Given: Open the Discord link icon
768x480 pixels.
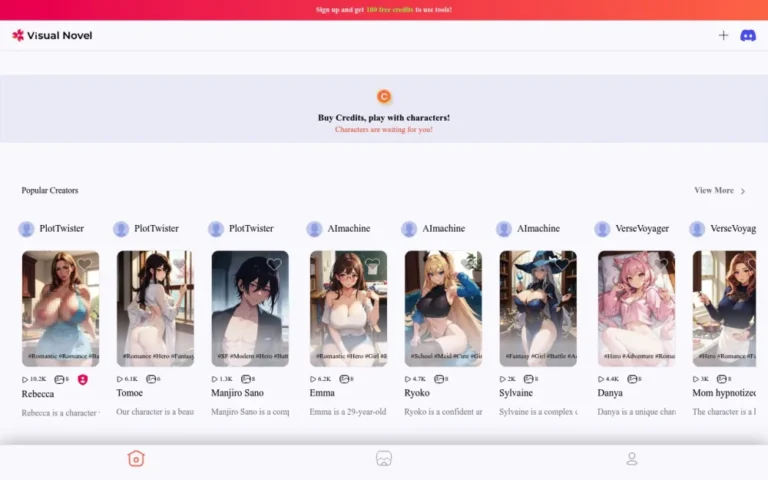Looking at the screenshot, I should click(747, 35).
